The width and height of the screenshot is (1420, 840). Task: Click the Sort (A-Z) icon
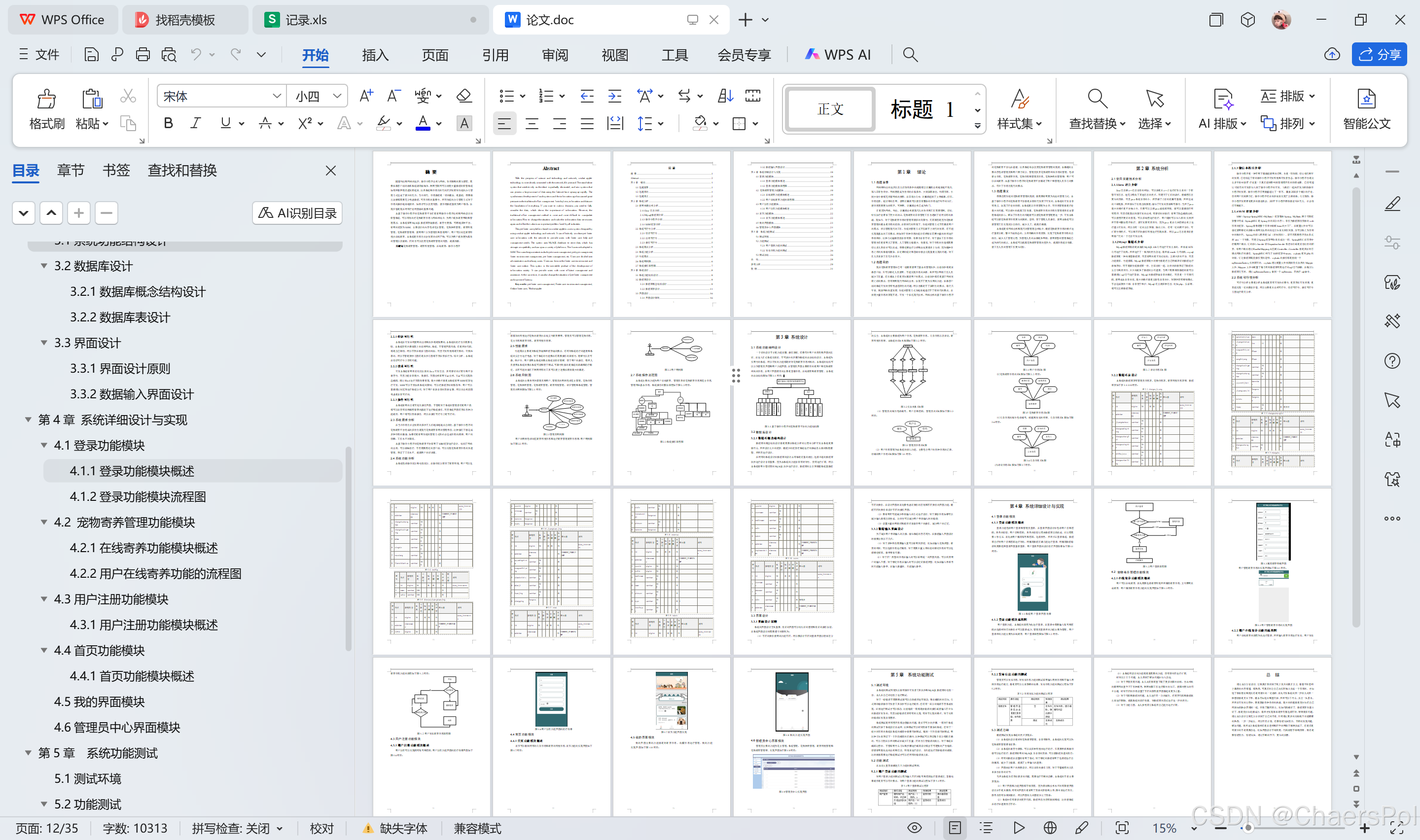pos(725,96)
